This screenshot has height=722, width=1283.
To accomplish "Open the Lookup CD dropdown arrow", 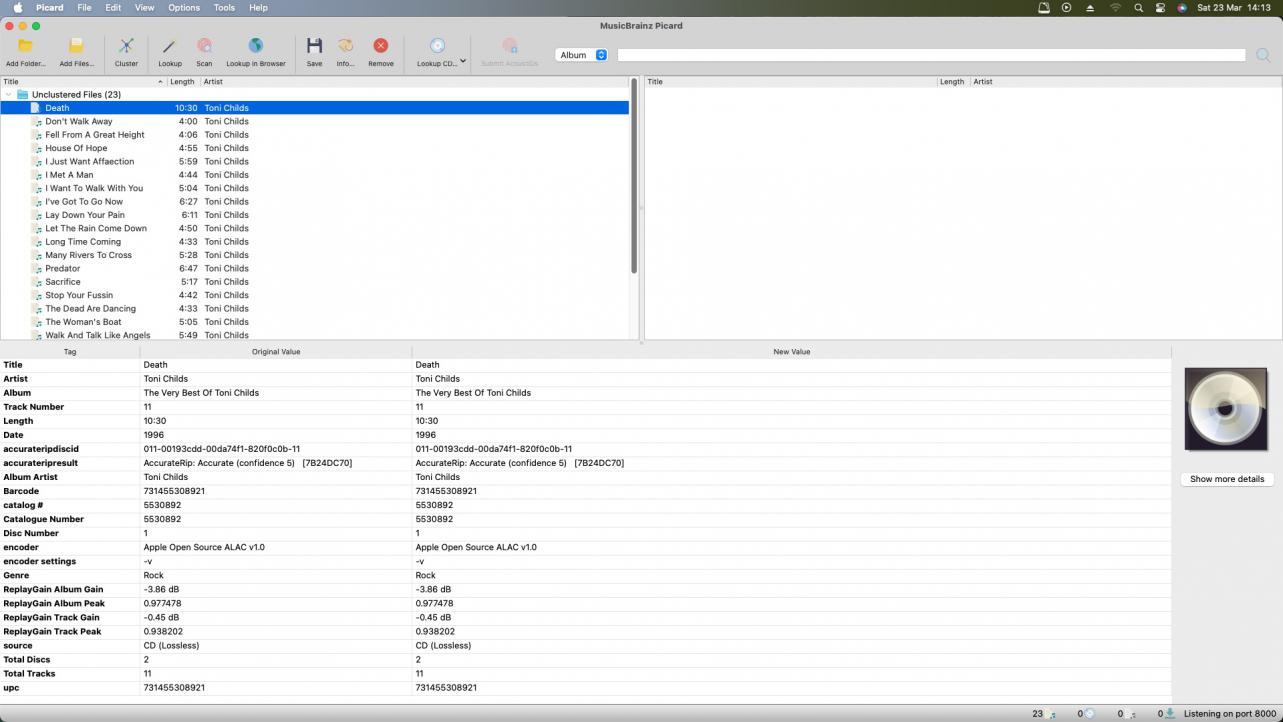I will pos(463,60).
